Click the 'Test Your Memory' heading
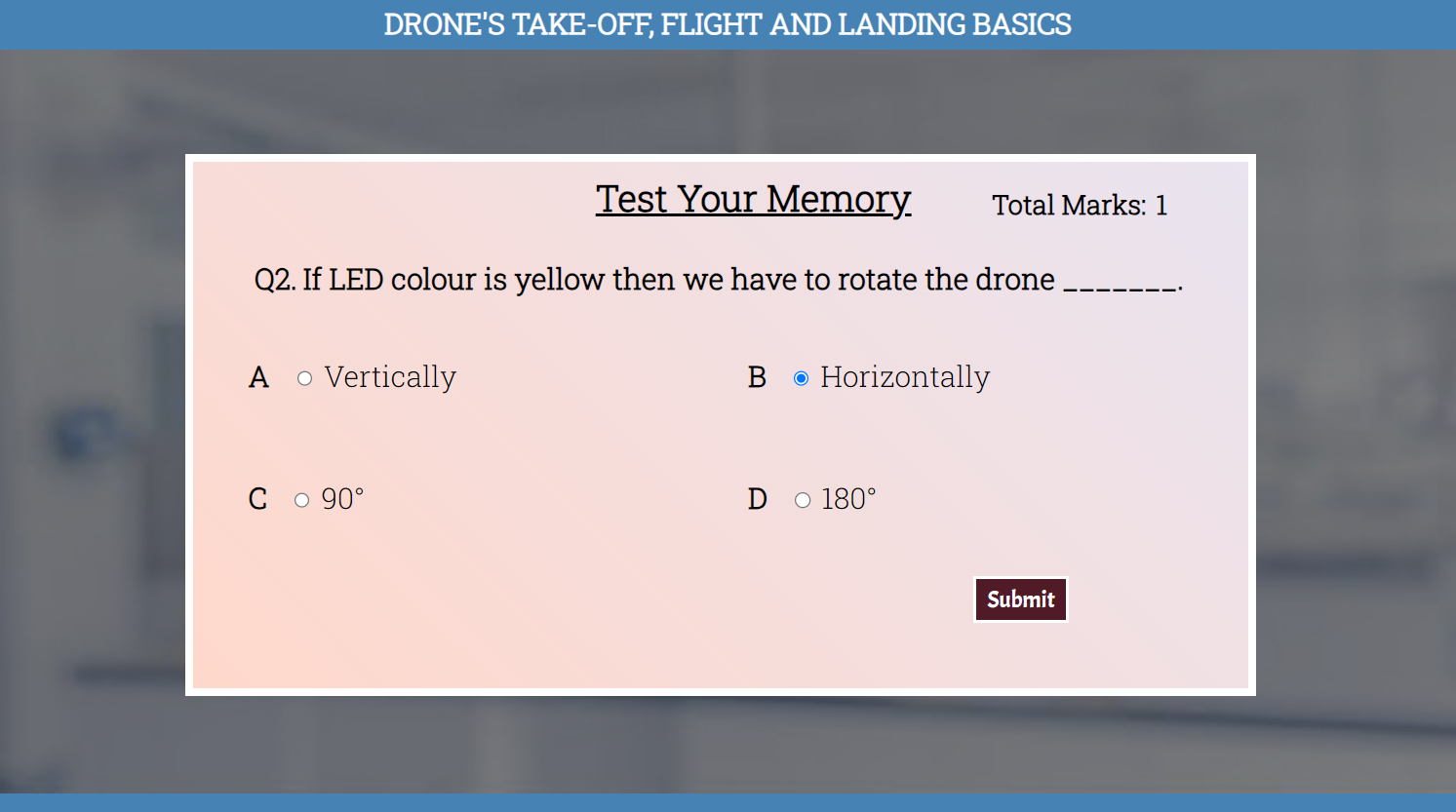The width and height of the screenshot is (1456, 812). [x=753, y=200]
